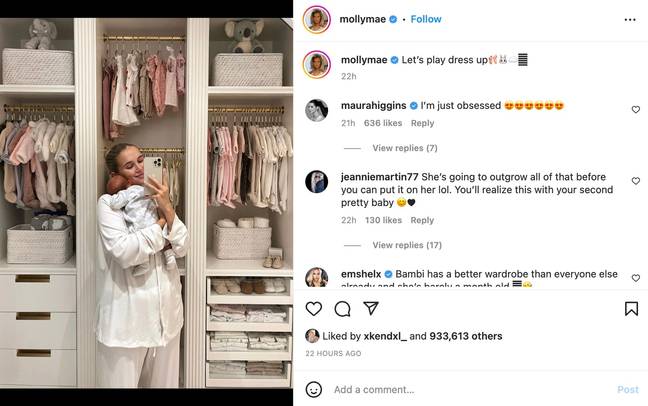
Task: Share the post via paper plane icon
Action: tap(371, 308)
